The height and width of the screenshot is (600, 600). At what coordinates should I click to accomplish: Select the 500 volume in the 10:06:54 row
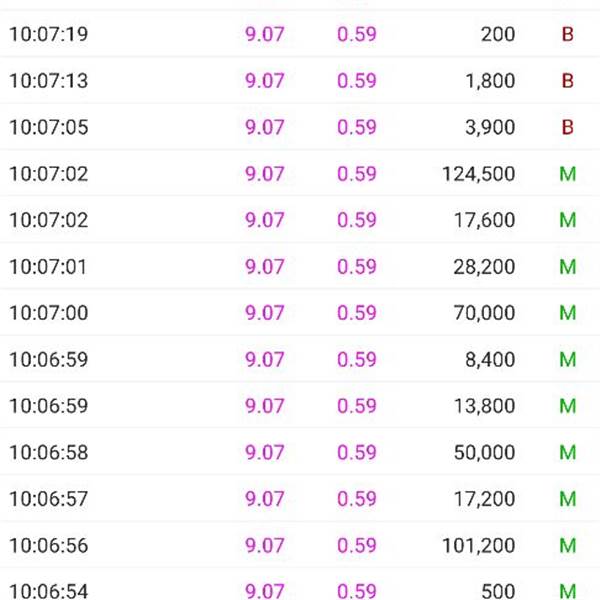(498, 591)
